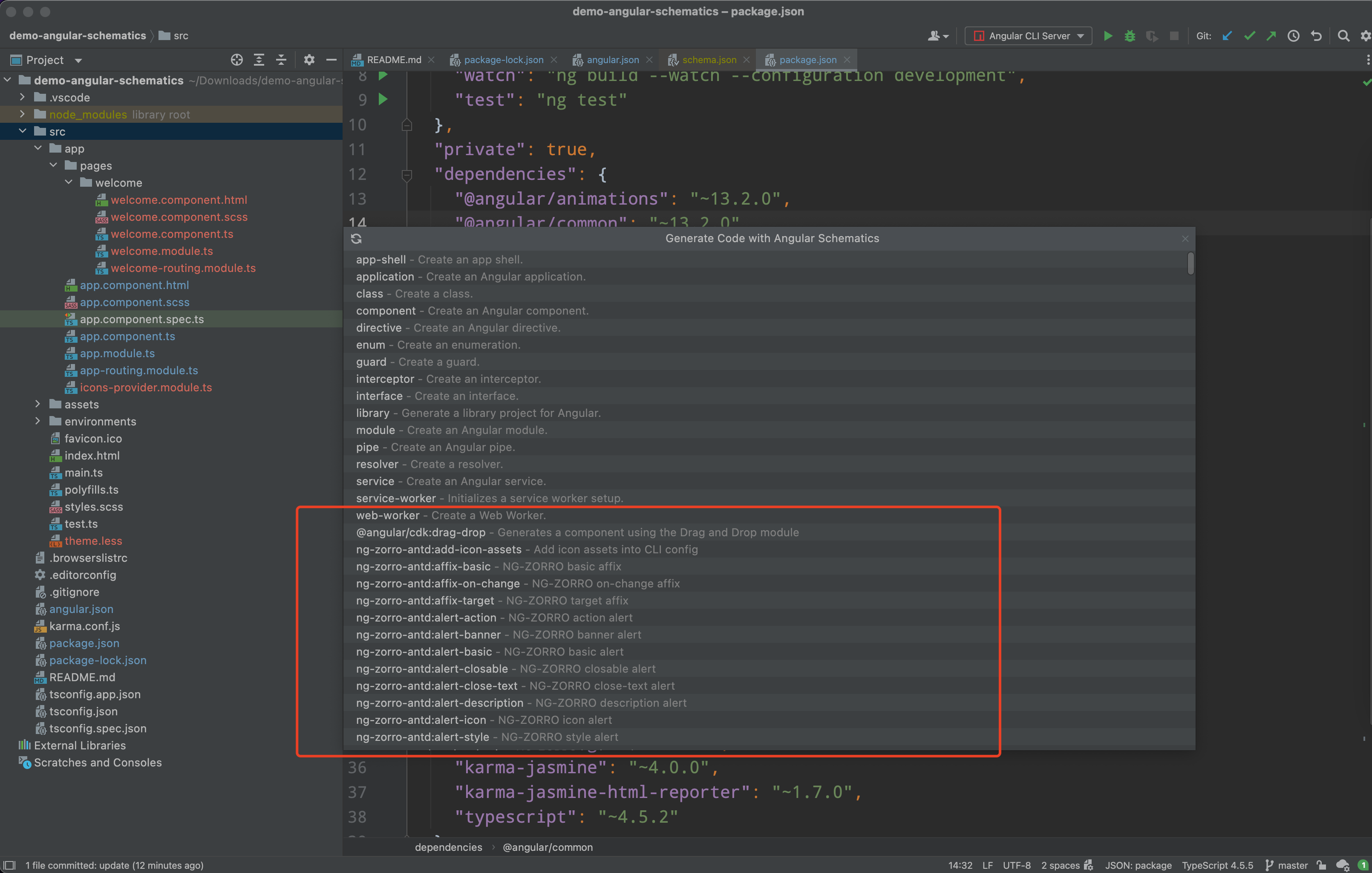Collapse the src folder
This screenshot has width=1372, height=873.
coord(22,131)
